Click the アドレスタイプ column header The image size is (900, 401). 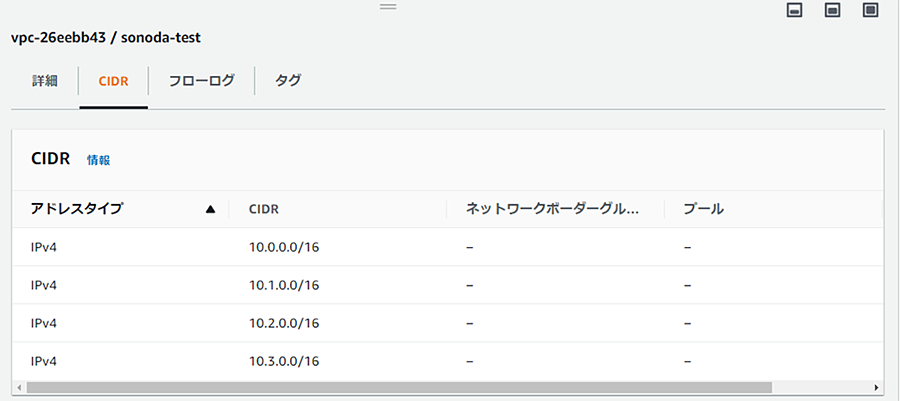pos(77,209)
